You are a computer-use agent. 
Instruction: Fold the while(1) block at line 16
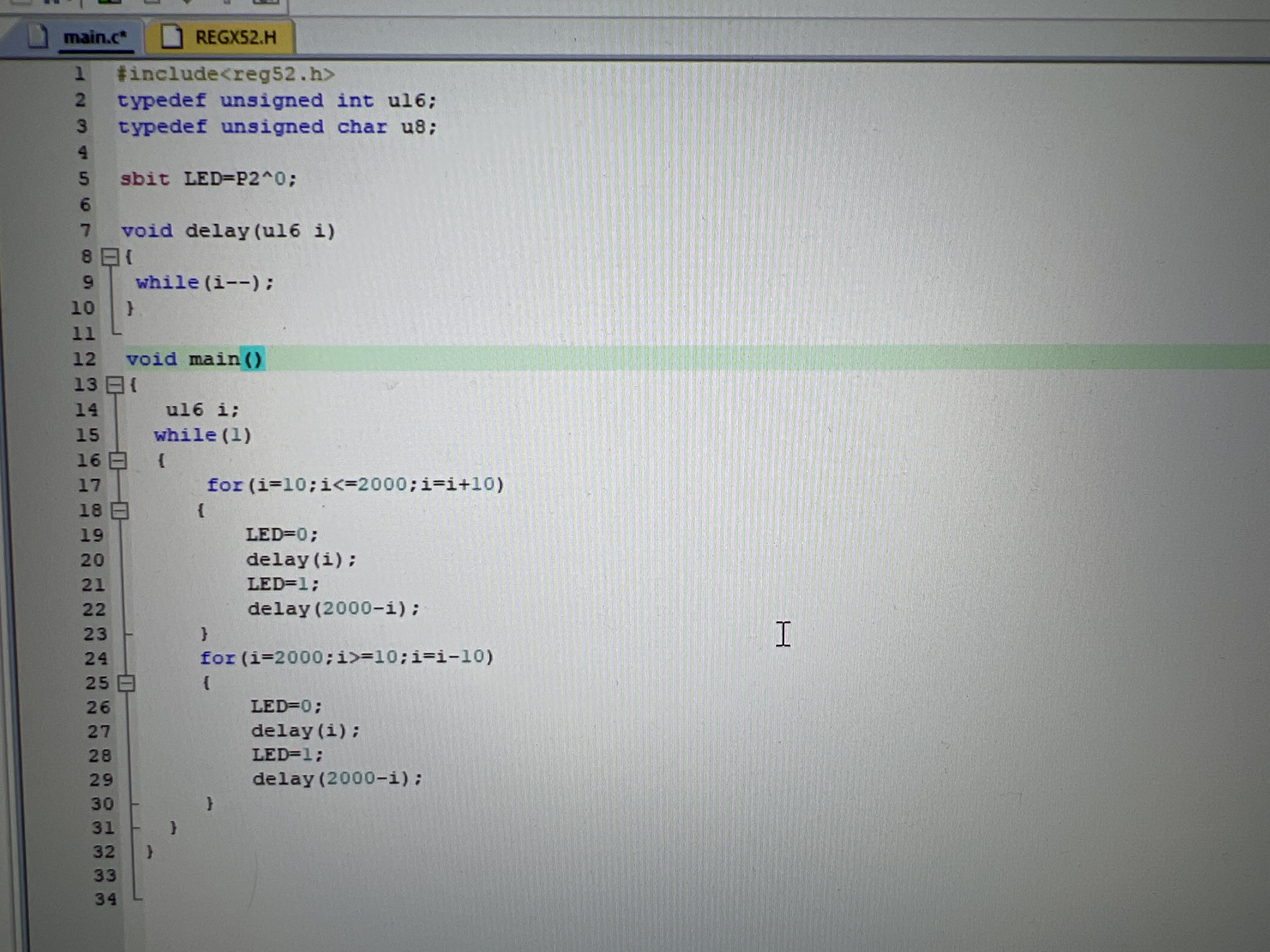[x=118, y=460]
